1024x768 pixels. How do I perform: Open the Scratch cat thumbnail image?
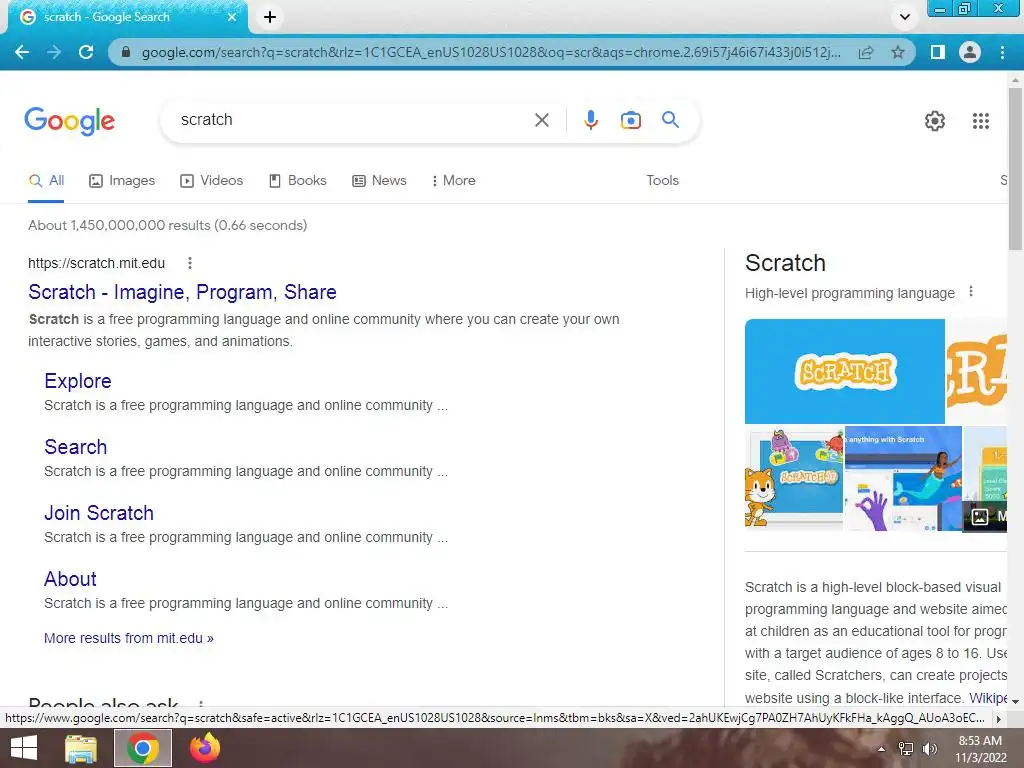(x=794, y=478)
